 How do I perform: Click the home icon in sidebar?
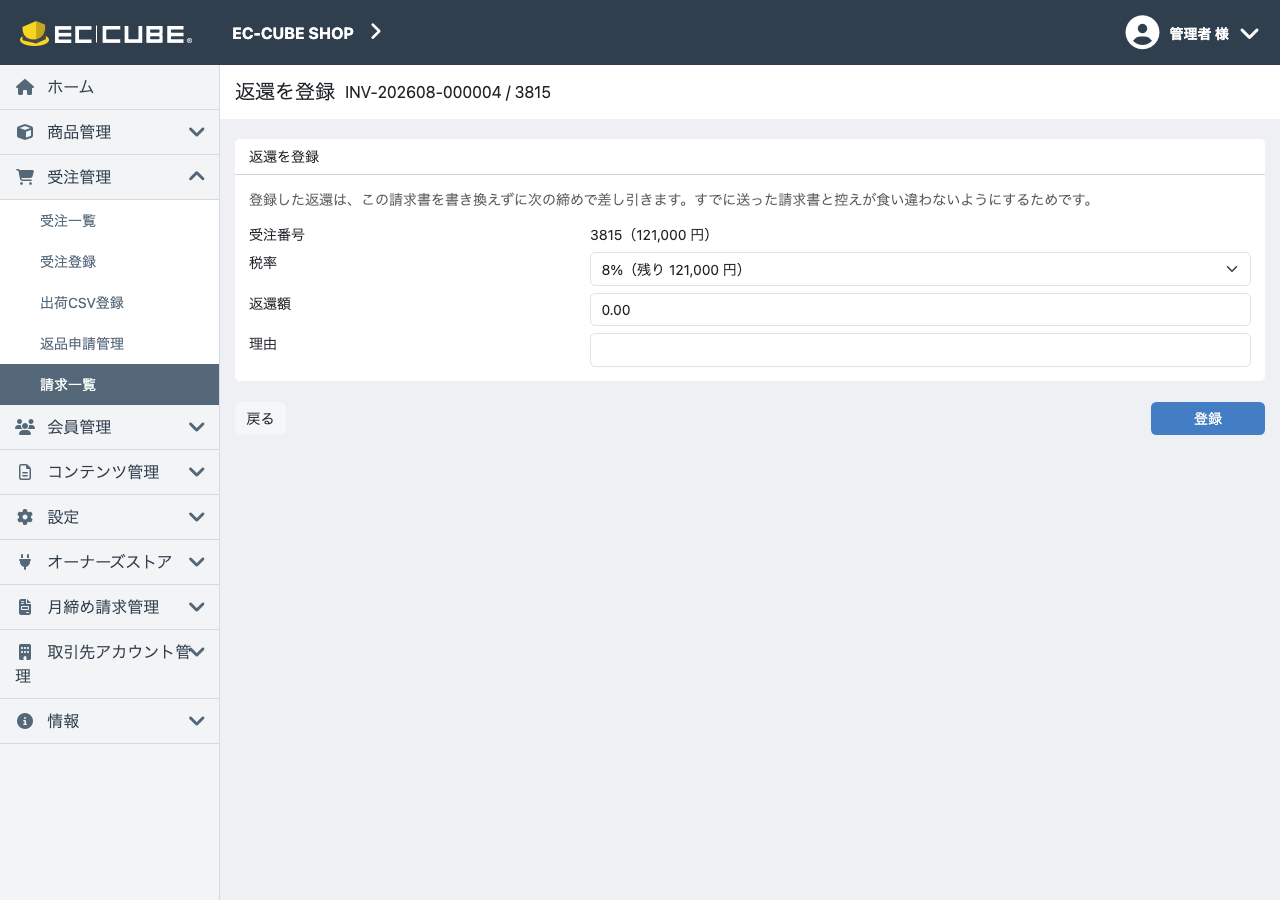pyautogui.click(x=25, y=87)
